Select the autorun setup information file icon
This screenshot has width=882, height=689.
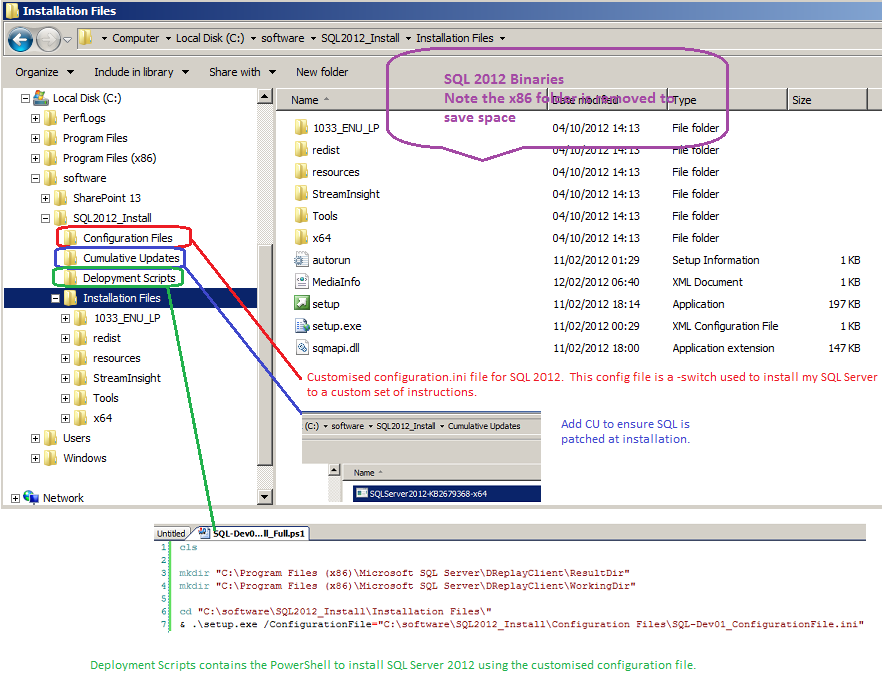pyautogui.click(x=302, y=259)
